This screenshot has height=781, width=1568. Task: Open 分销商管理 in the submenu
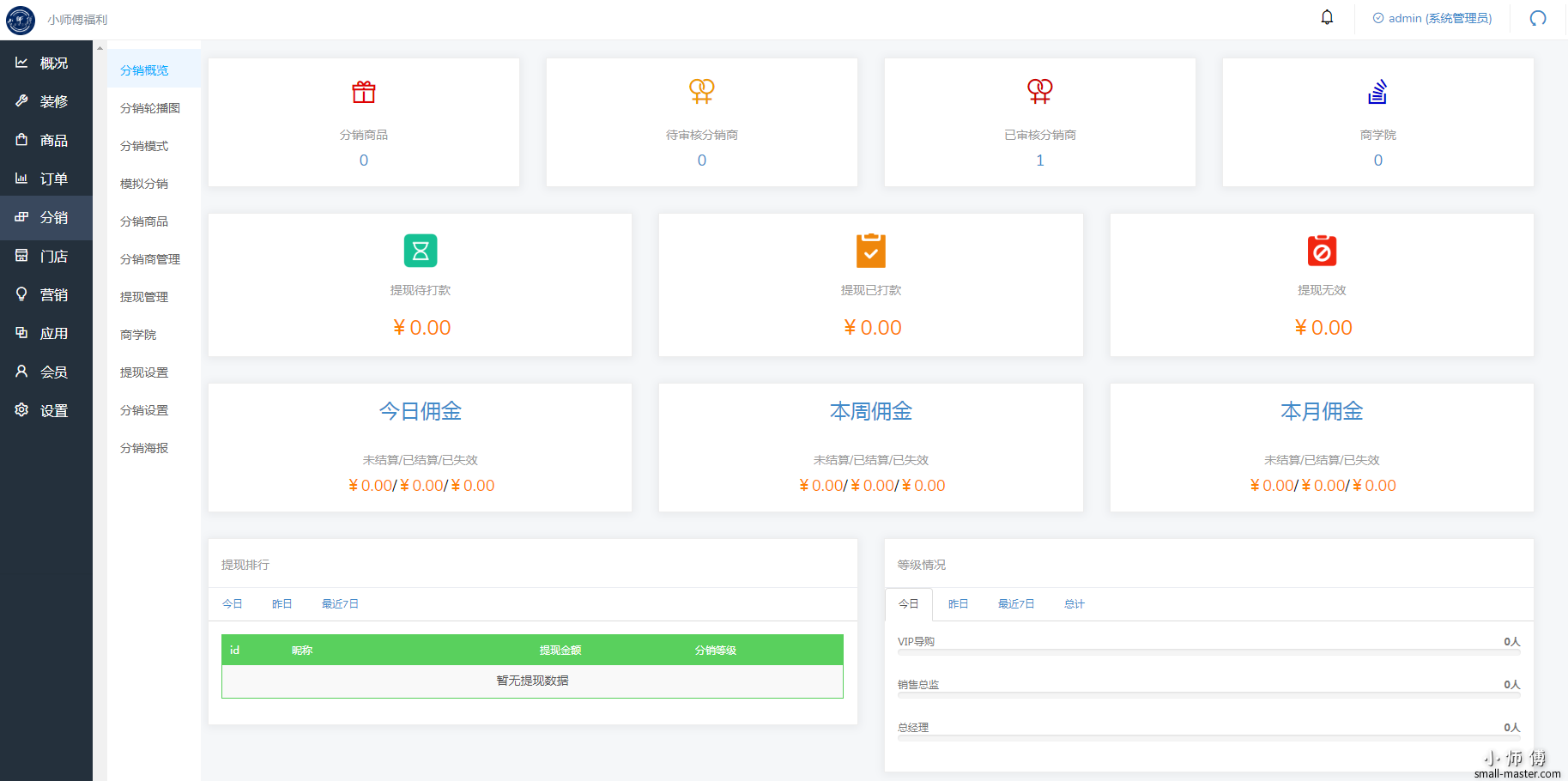coord(150,259)
